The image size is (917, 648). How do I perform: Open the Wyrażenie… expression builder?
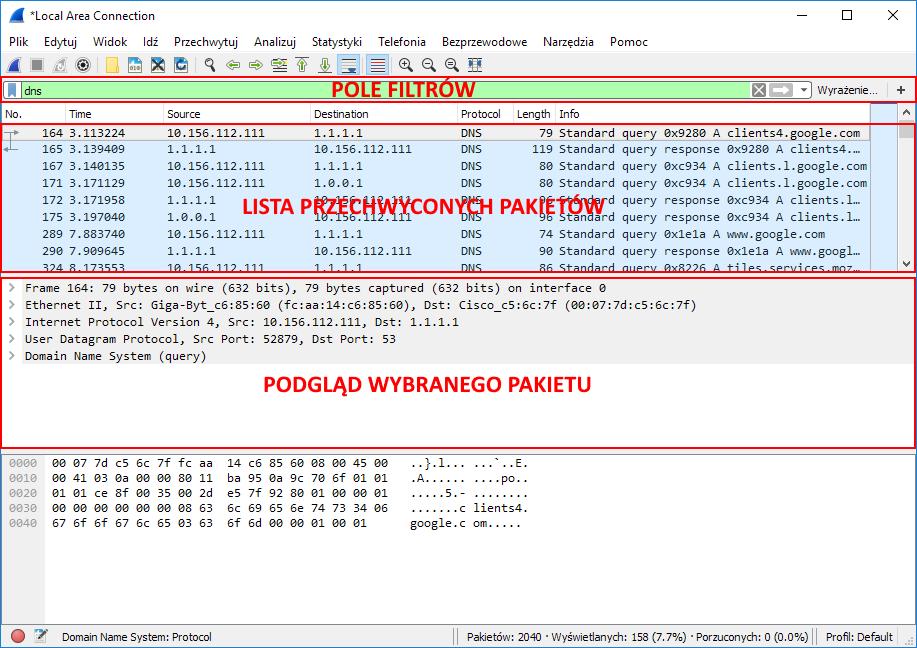click(847, 90)
